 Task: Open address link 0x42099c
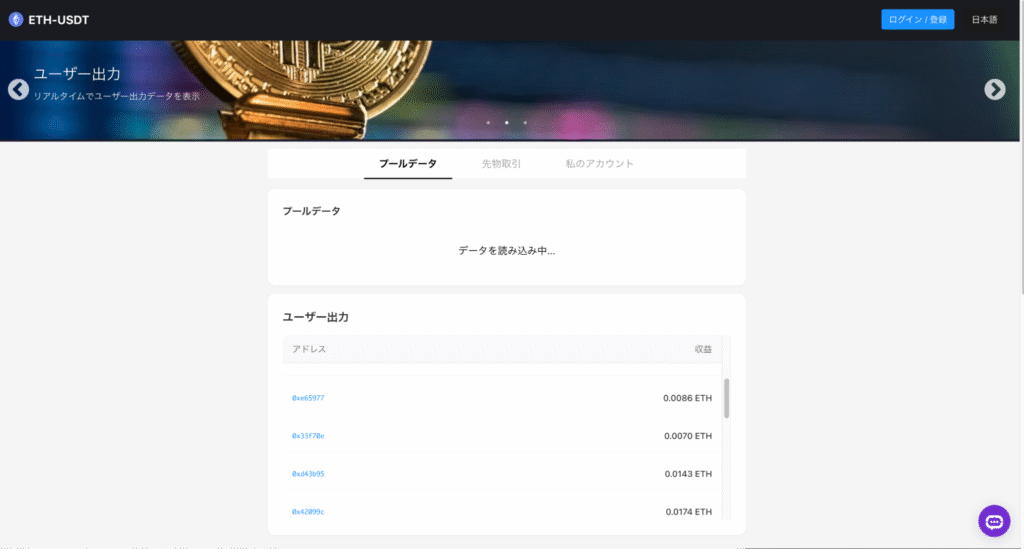coord(308,512)
